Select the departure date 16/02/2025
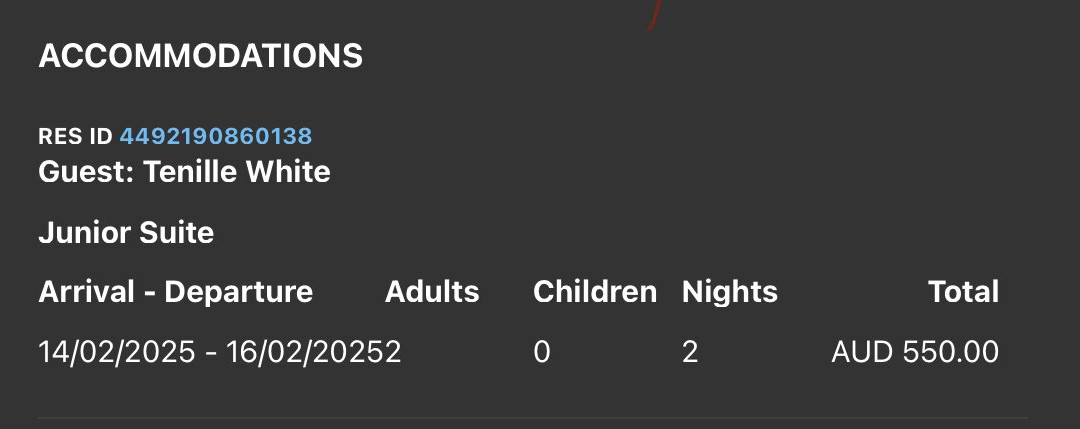Screen dimensions: 1080x429 (x=306, y=353)
